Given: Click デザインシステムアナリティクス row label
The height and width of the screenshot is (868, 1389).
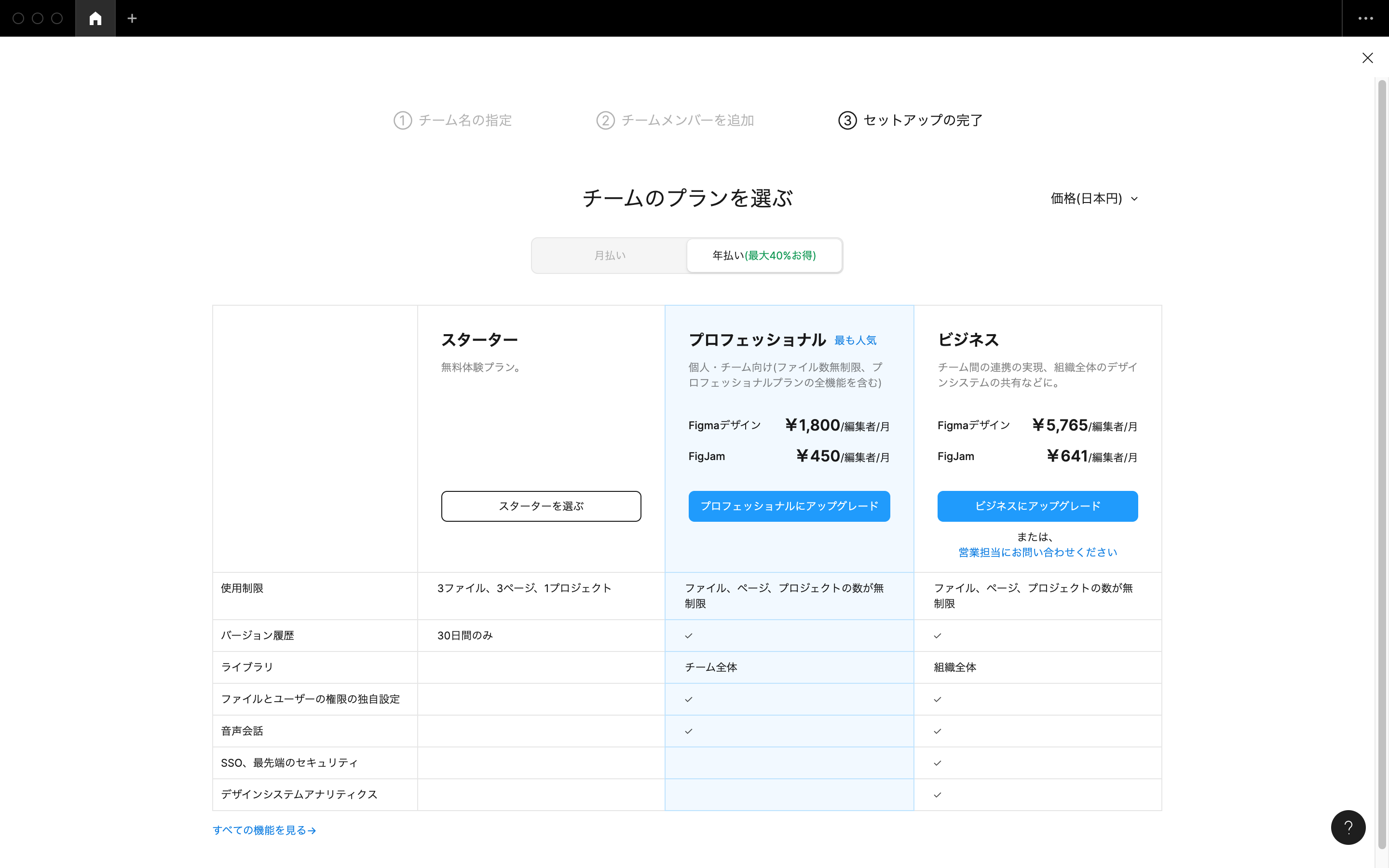Looking at the screenshot, I should (299, 795).
